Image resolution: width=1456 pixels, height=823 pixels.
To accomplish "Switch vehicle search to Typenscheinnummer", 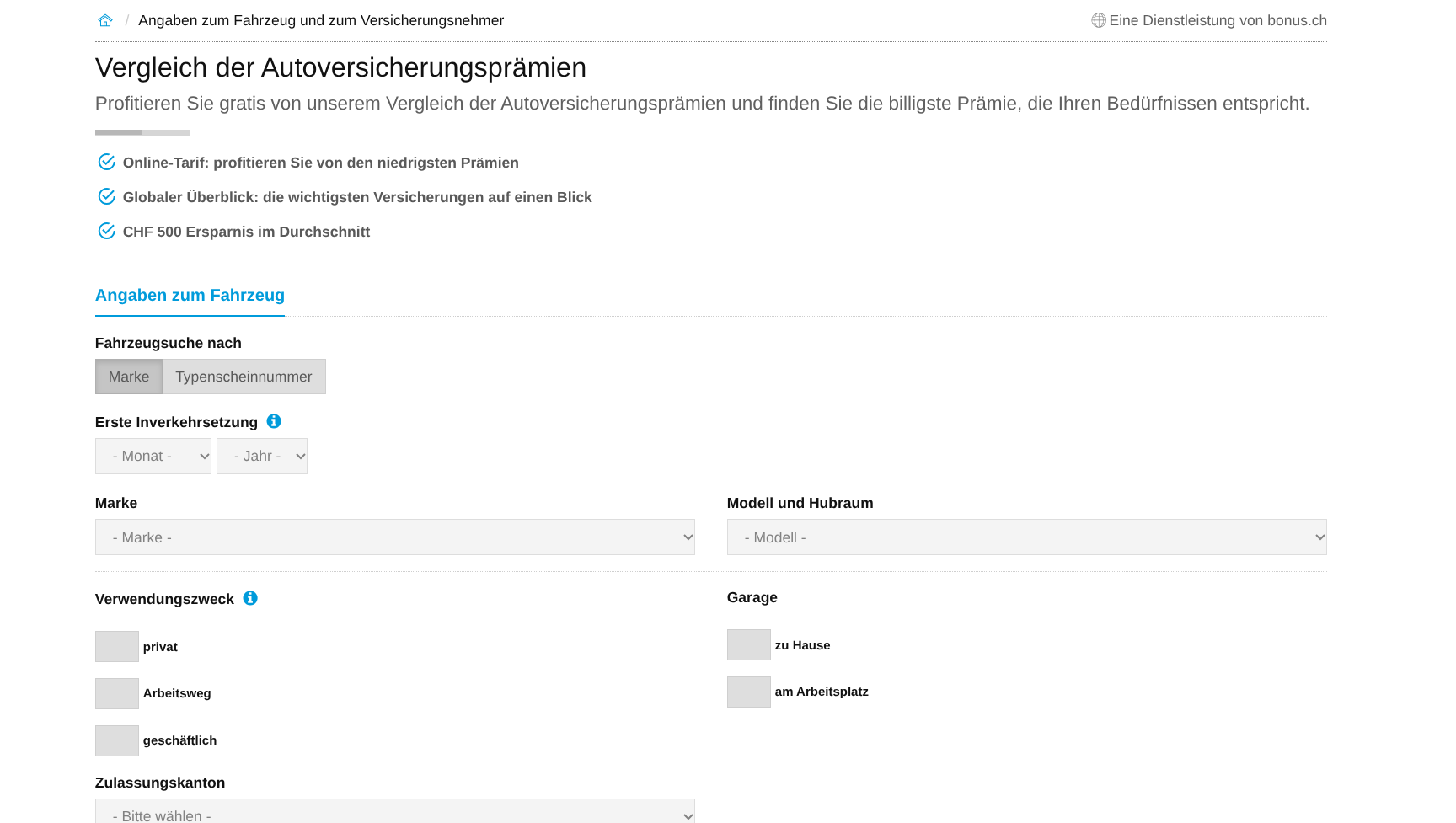I will 244,377.
